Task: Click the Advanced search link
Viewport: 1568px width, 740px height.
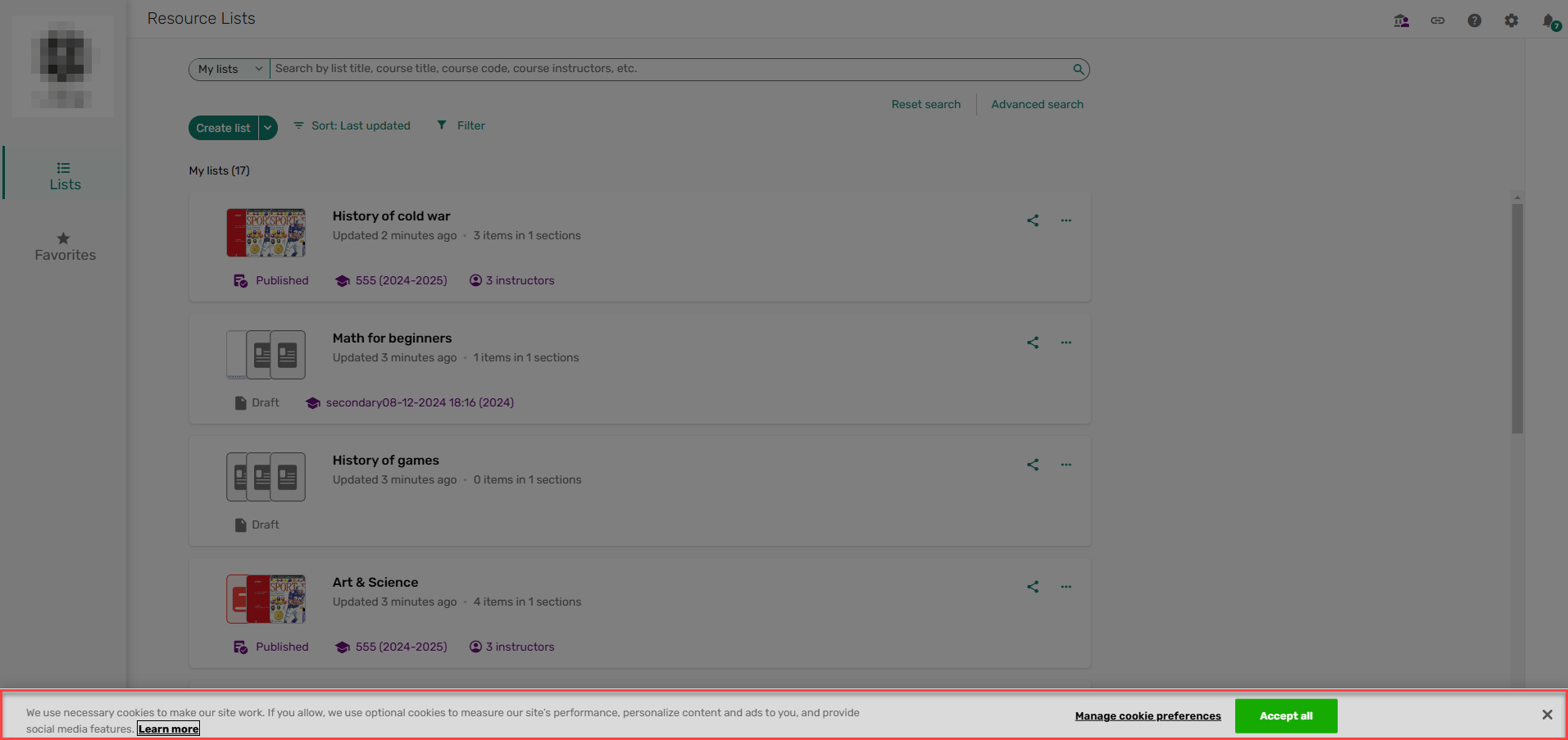Action: (x=1037, y=104)
